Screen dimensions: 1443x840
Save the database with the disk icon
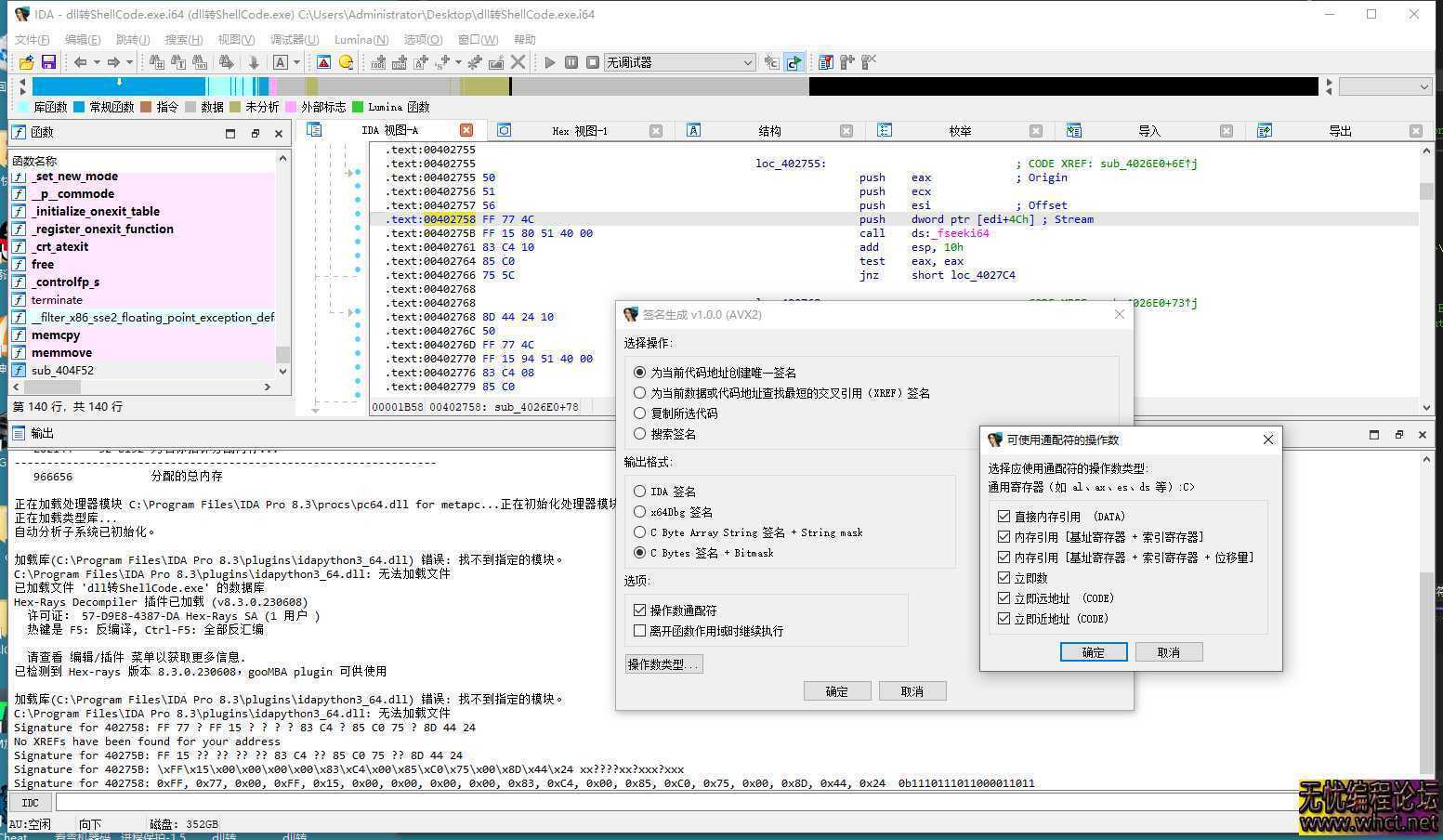coord(47,62)
